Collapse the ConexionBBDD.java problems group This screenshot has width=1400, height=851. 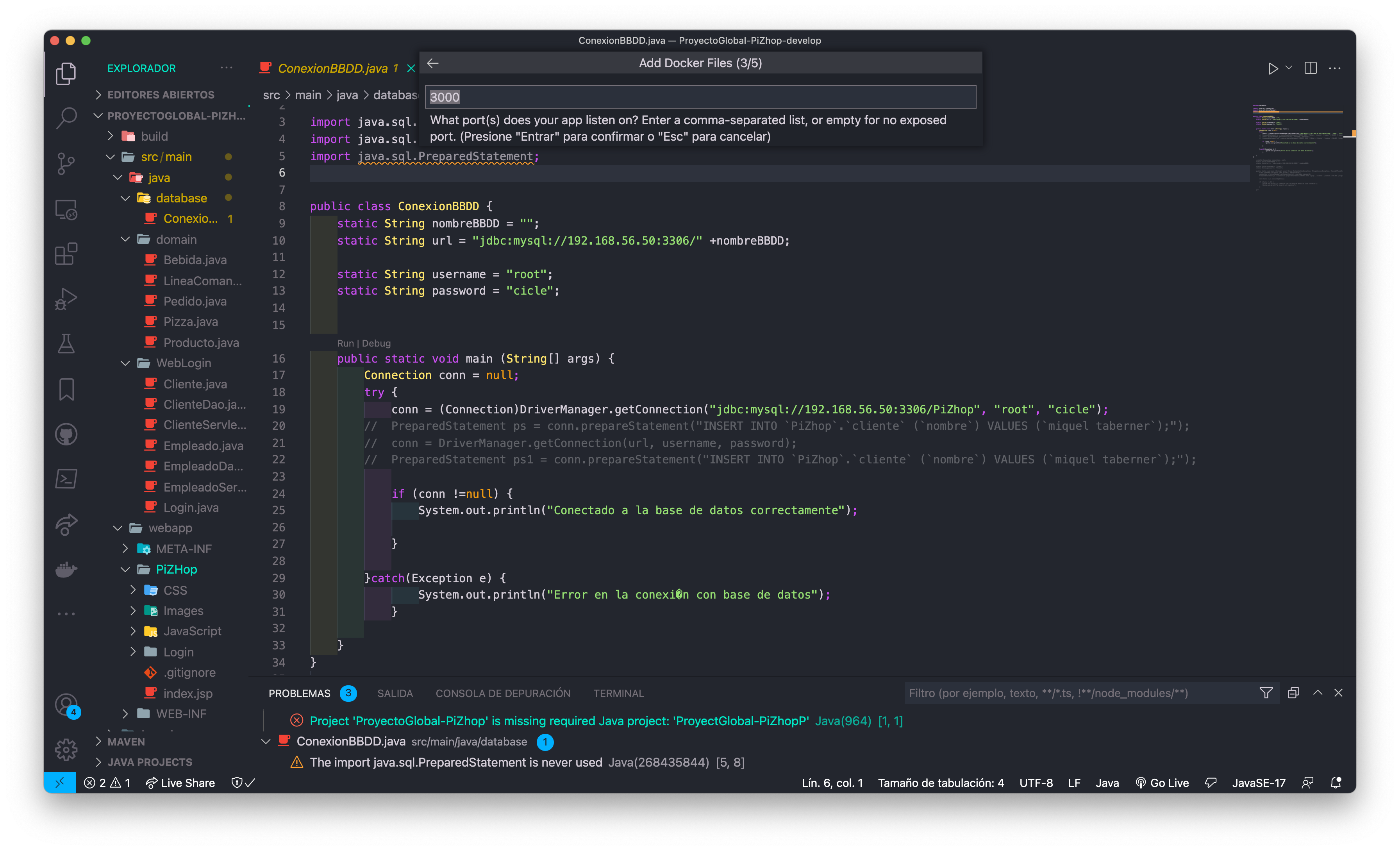(x=265, y=741)
